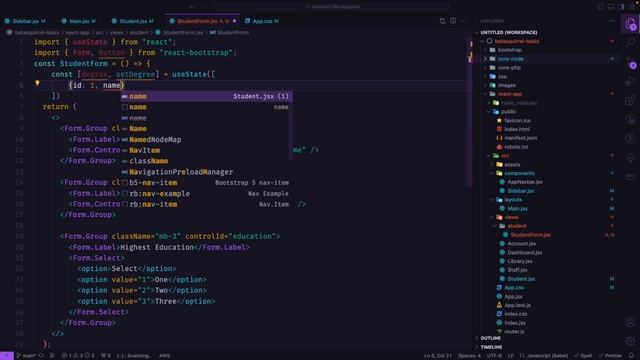
Task: Expand the TIMELINE section
Action: [491, 347]
